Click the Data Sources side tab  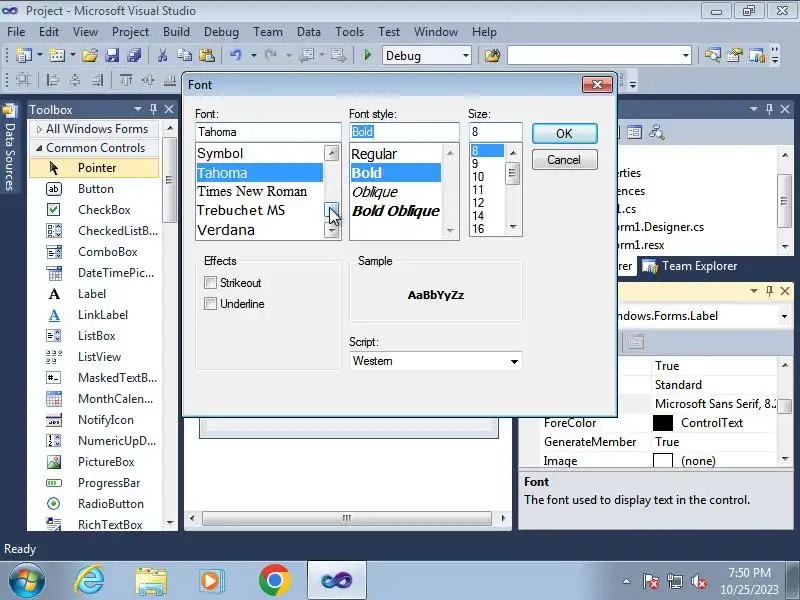pos(10,149)
